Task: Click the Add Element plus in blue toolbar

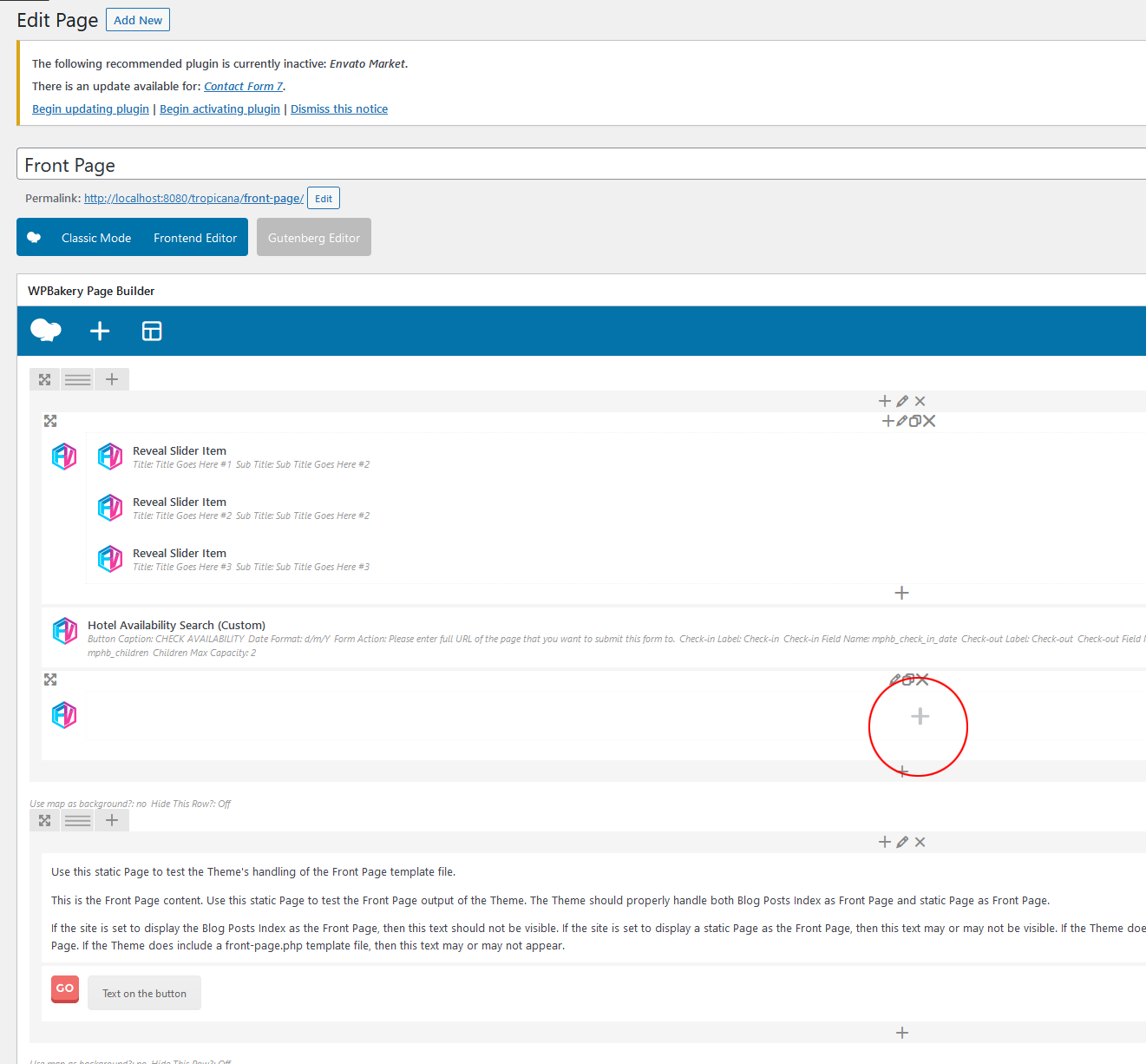Action: click(100, 331)
